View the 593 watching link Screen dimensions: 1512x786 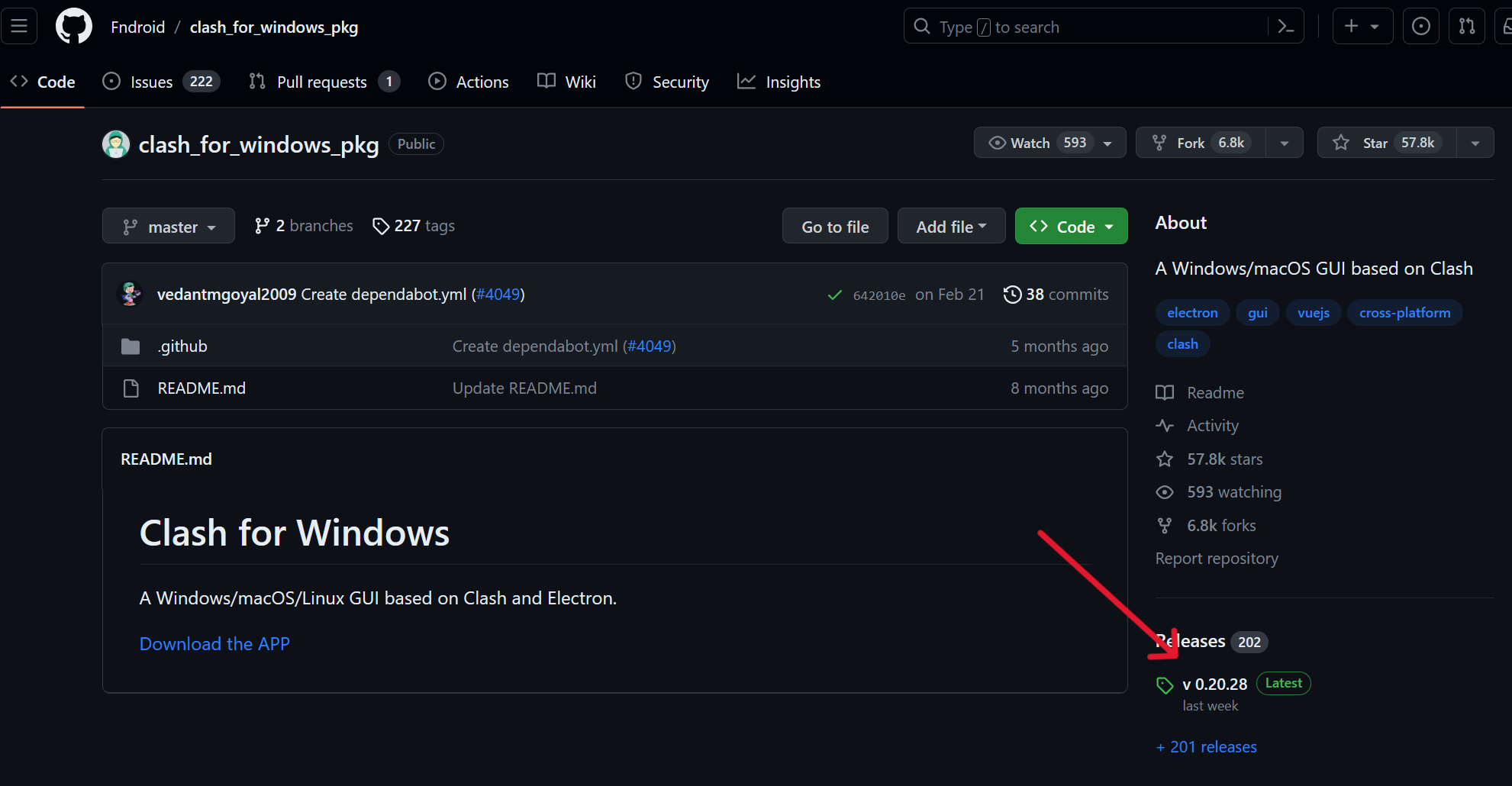point(1219,492)
